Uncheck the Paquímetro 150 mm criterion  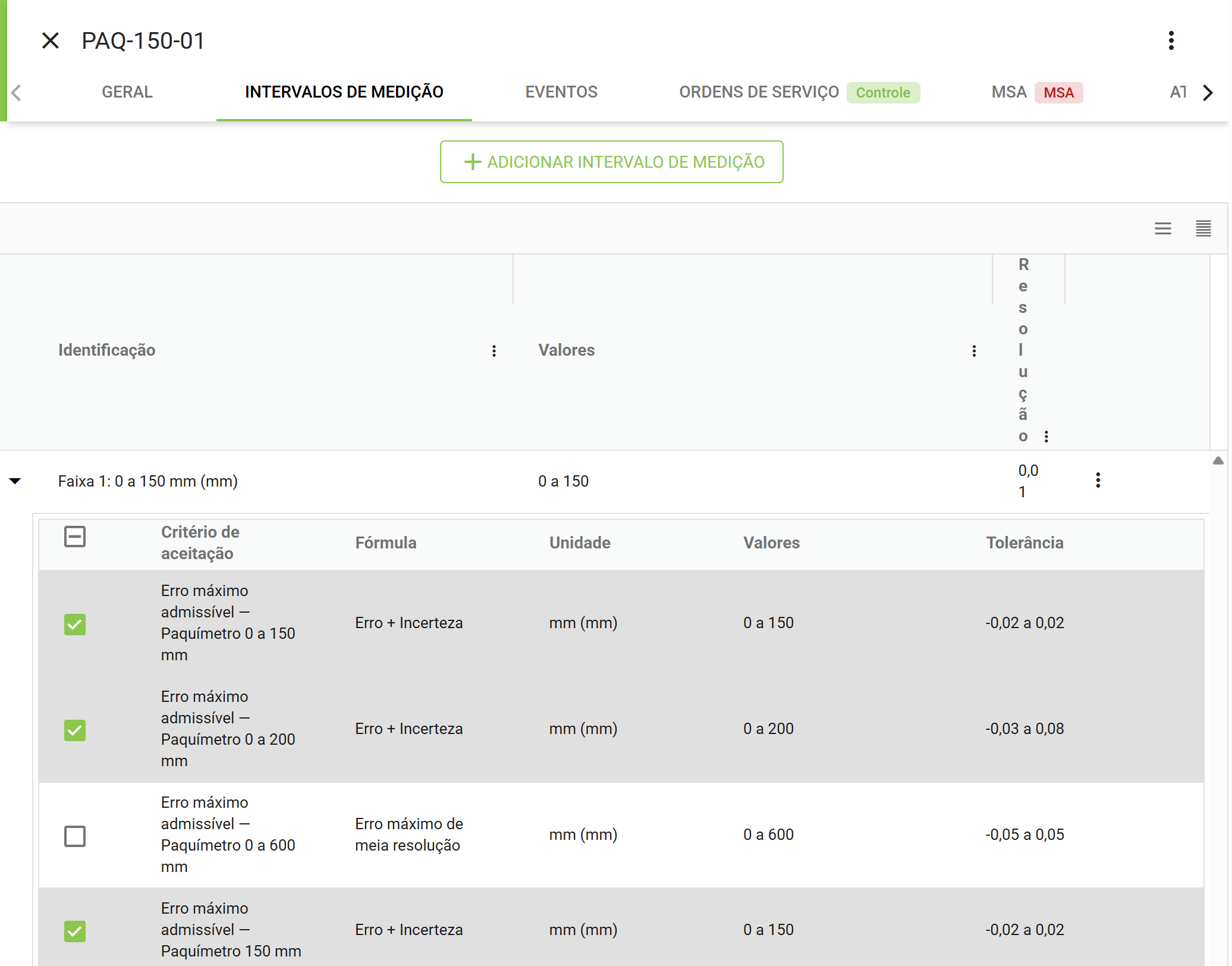(75, 931)
